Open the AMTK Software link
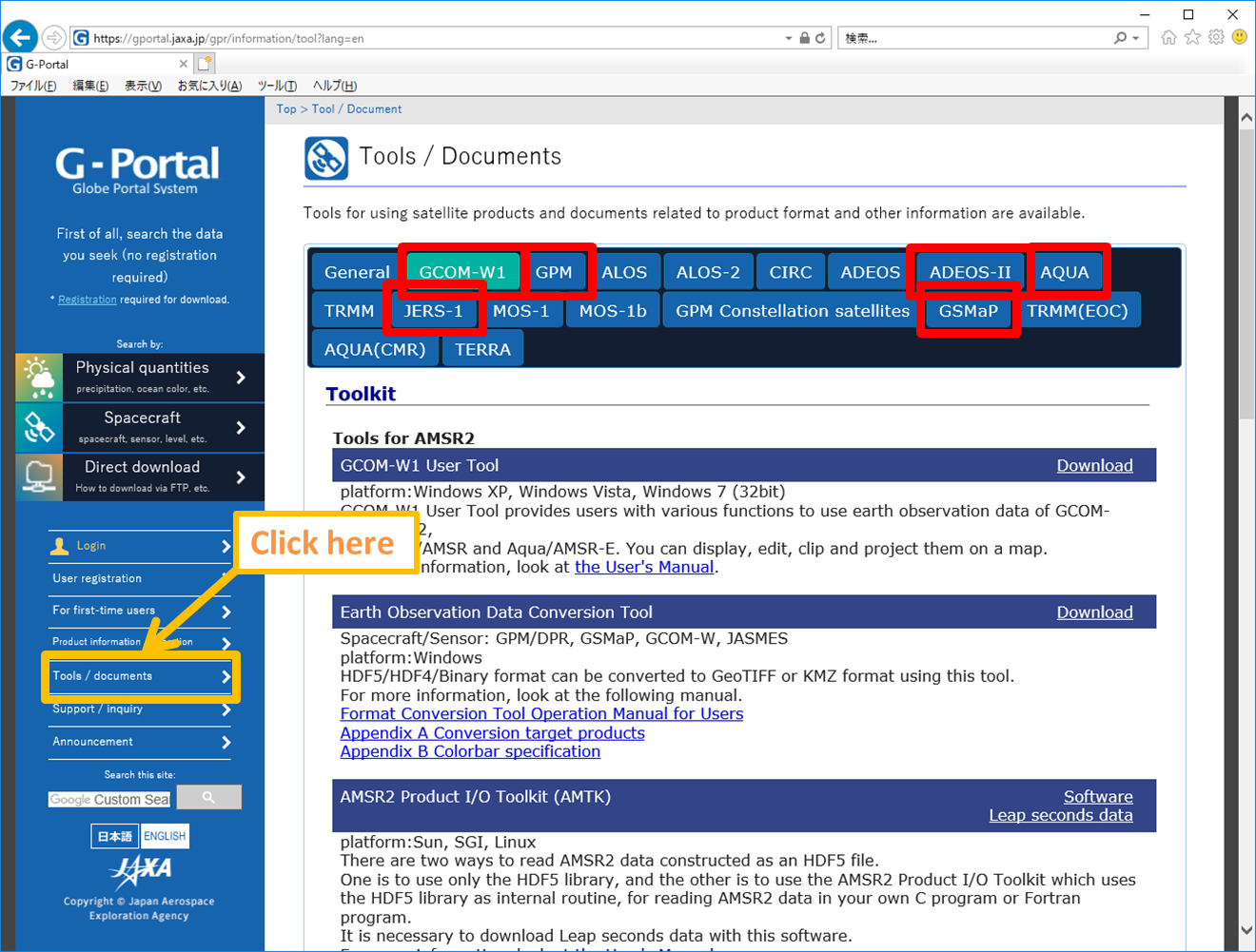 [1098, 797]
